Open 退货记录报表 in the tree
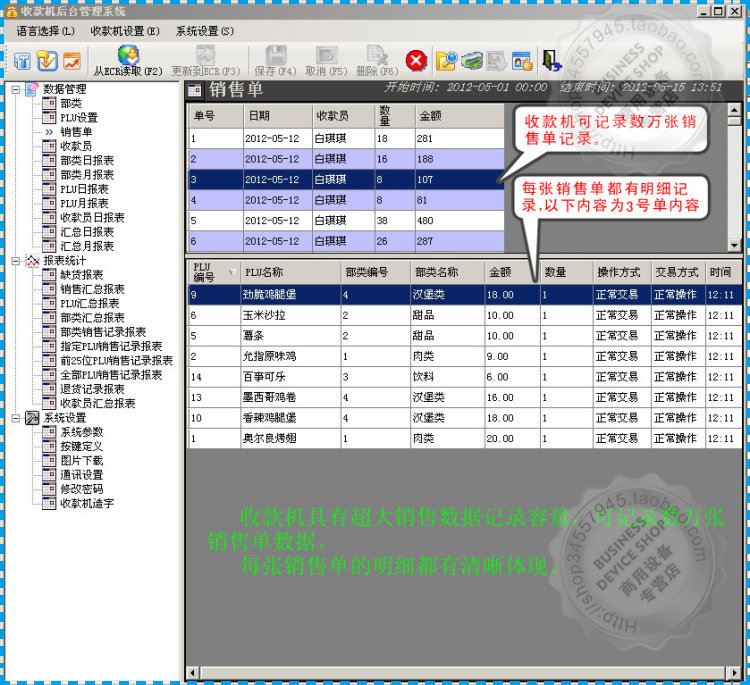 92,389
